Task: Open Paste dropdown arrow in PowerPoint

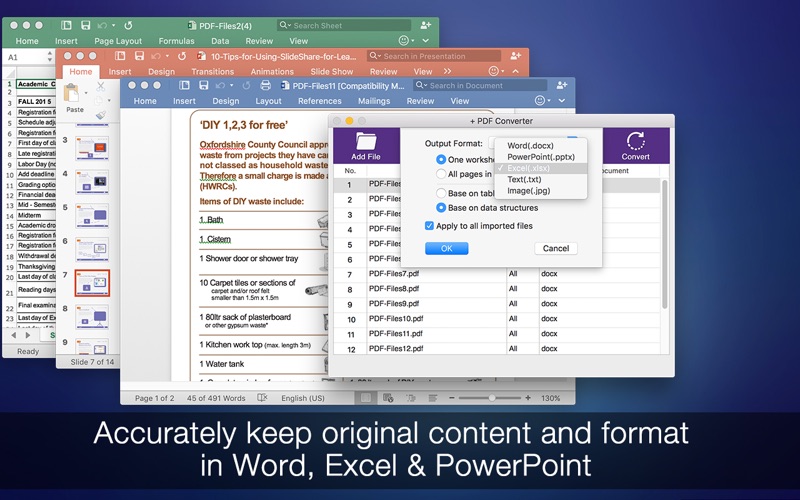Action: 85,93
